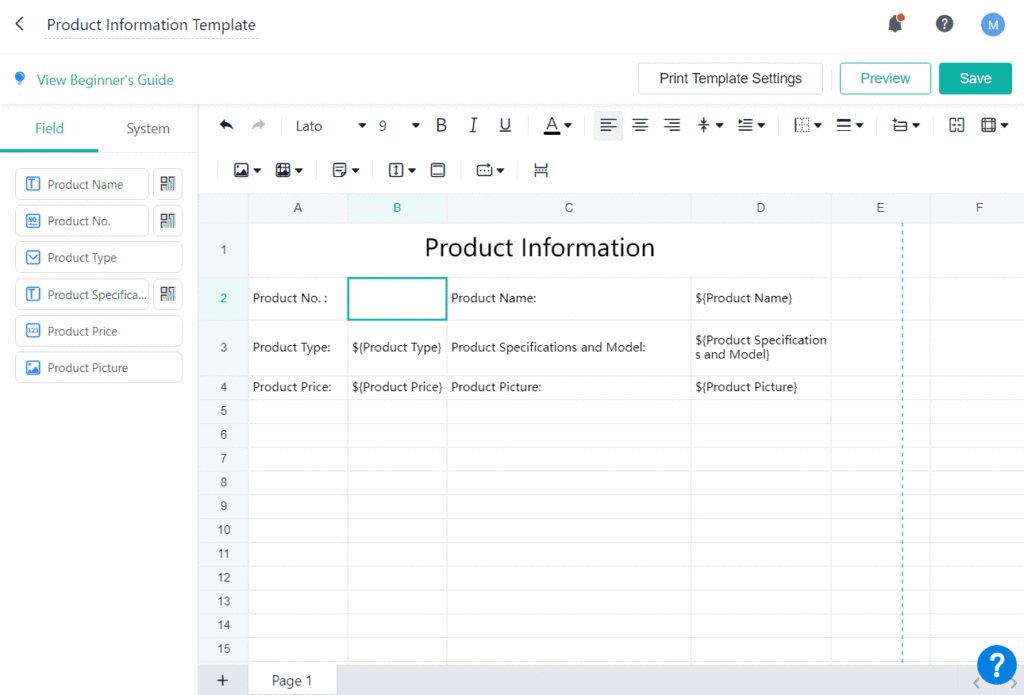Open the font color picker
This screenshot has width=1024, height=695.
(x=557, y=125)
